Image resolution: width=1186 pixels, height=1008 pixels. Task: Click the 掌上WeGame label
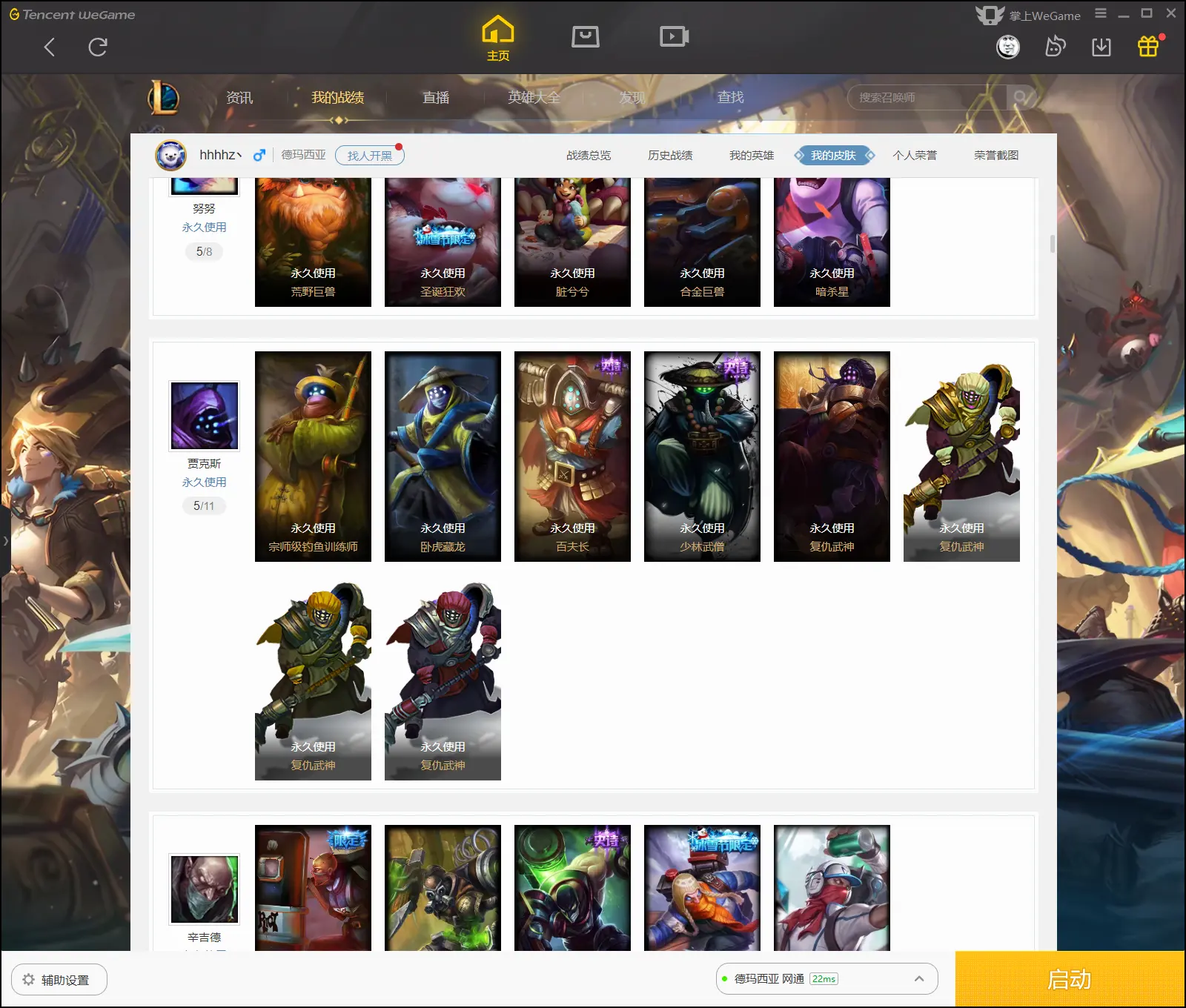tap(1045, 16)
